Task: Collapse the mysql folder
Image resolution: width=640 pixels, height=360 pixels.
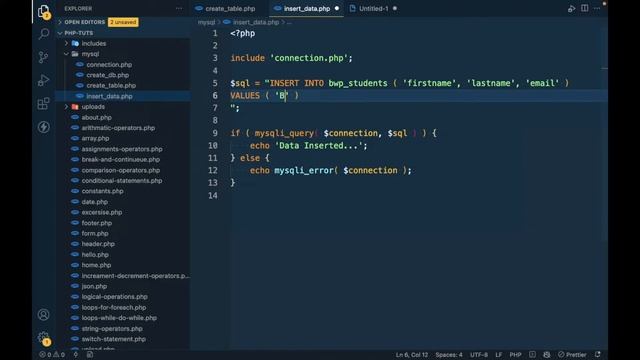Action: point(90,54)
